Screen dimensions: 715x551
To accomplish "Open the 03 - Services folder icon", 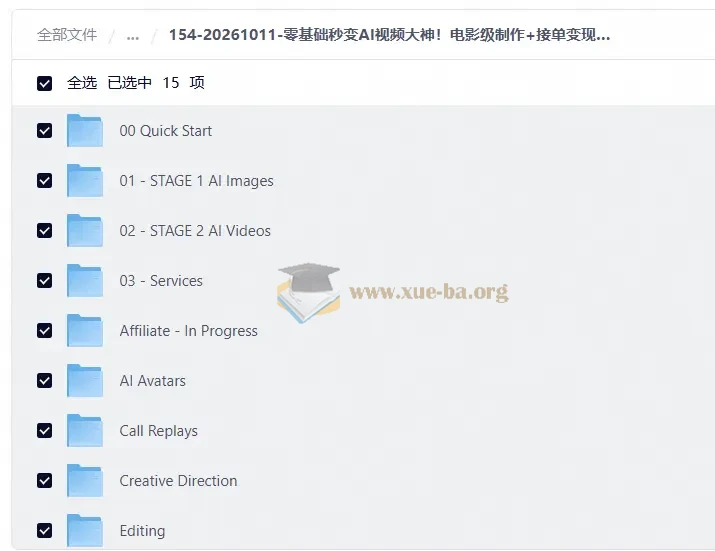I will click(x=84, y=281).
